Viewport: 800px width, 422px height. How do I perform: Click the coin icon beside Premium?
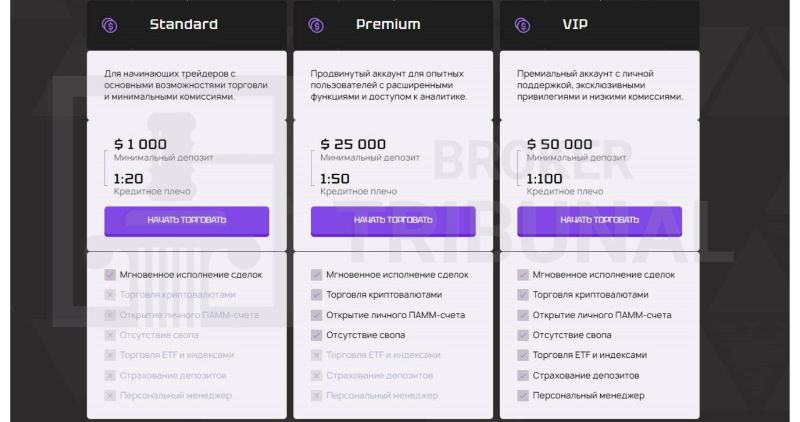[316, 25]
